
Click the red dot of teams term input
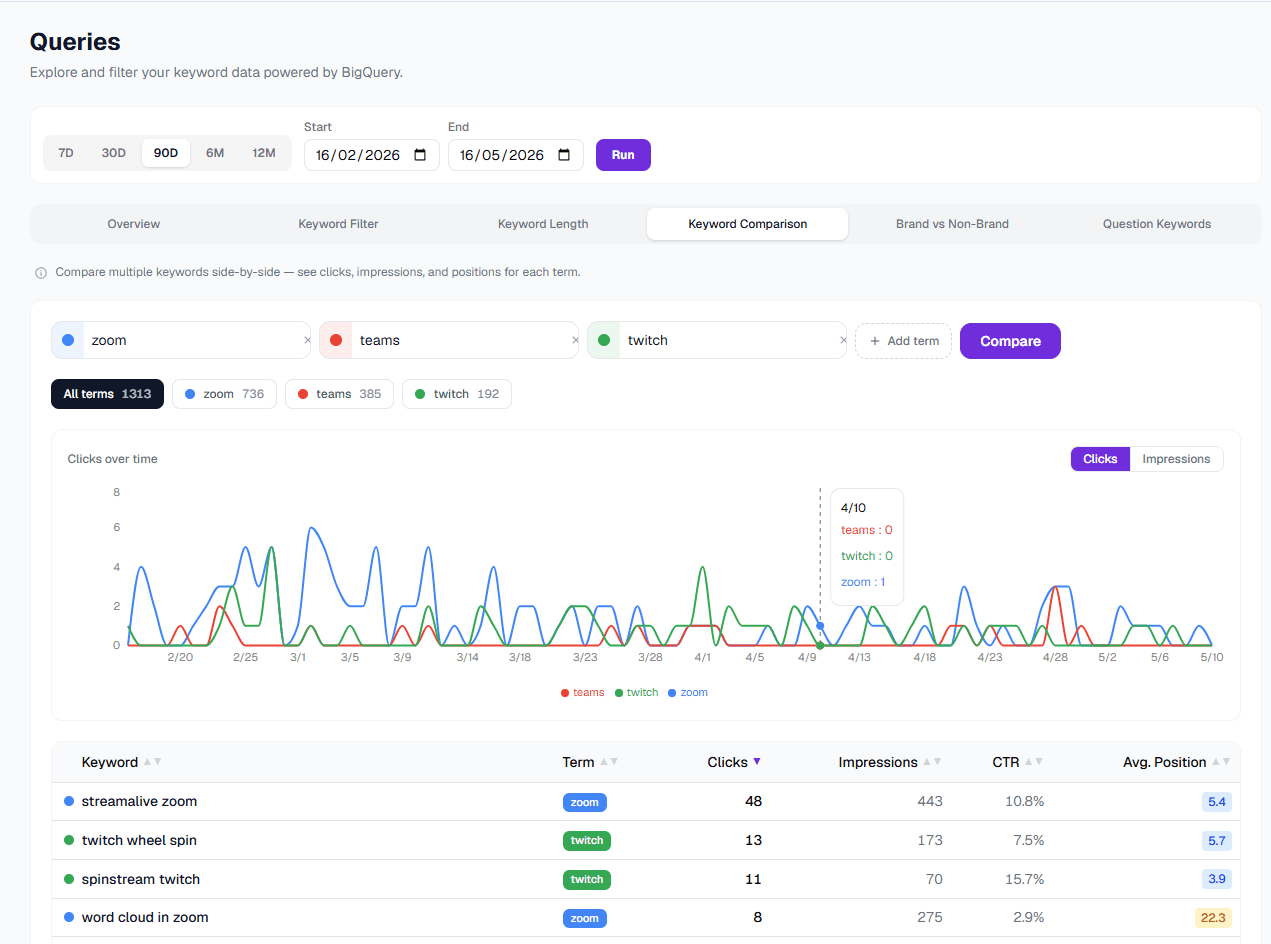336,340
